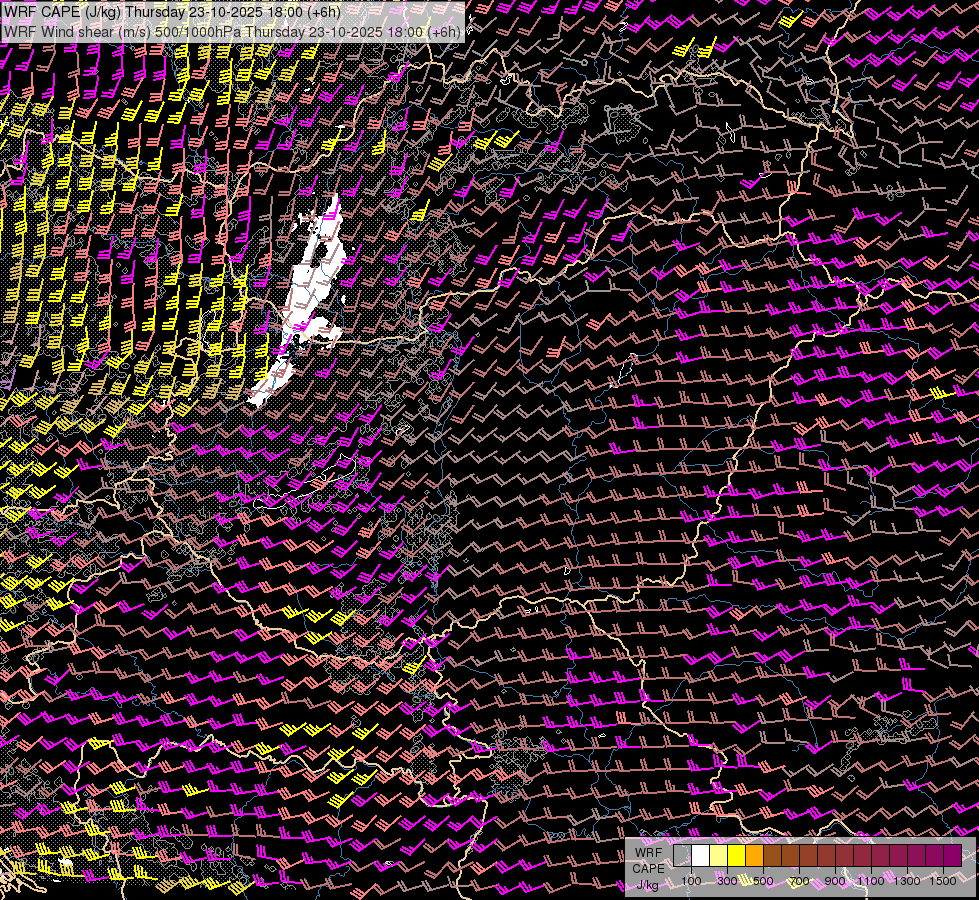
Task: Click the transparent first legend swatch
Action: click(682, 855)
